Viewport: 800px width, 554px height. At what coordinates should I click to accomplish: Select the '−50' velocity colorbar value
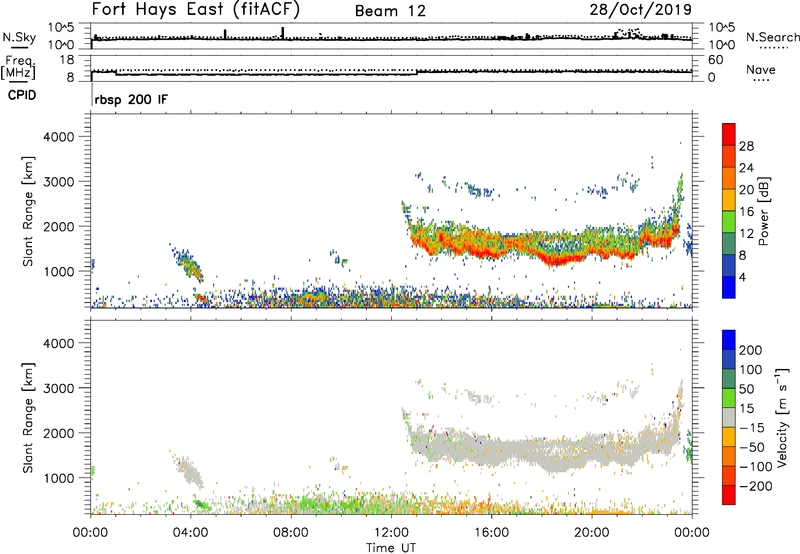point(752,447)
